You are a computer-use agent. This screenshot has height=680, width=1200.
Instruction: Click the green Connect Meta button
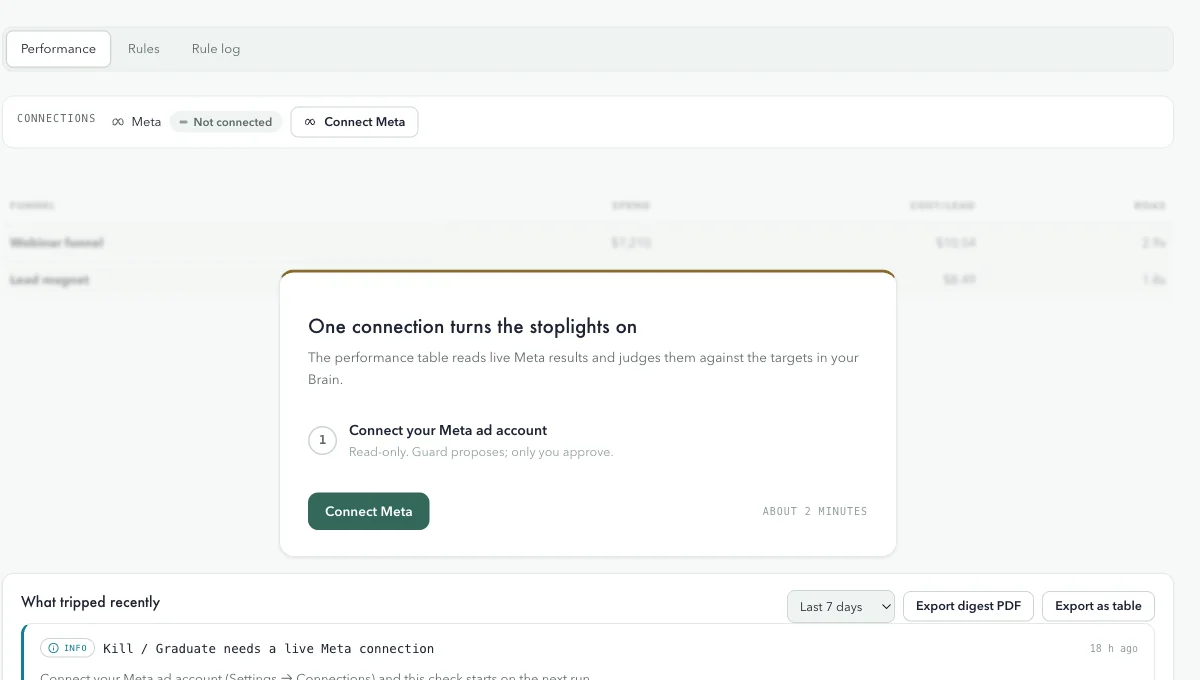pyautogui.click(x=368, y=511)
